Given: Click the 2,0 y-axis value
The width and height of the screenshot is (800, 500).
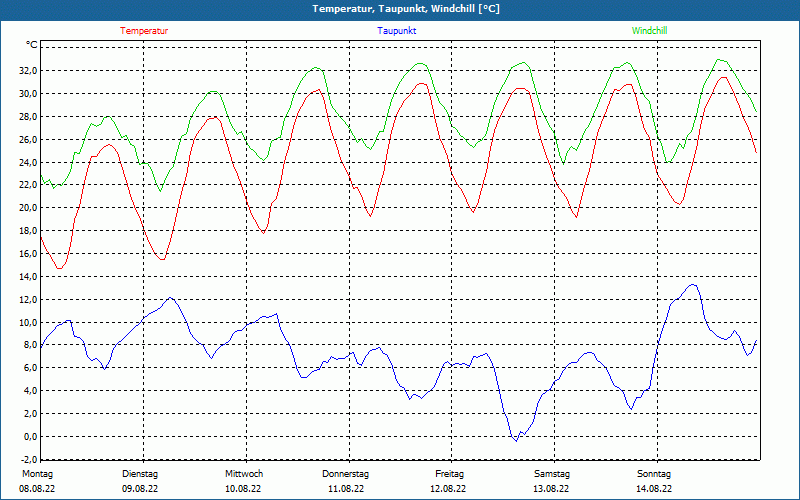Looking at the screenshot, I should [30, 414].
